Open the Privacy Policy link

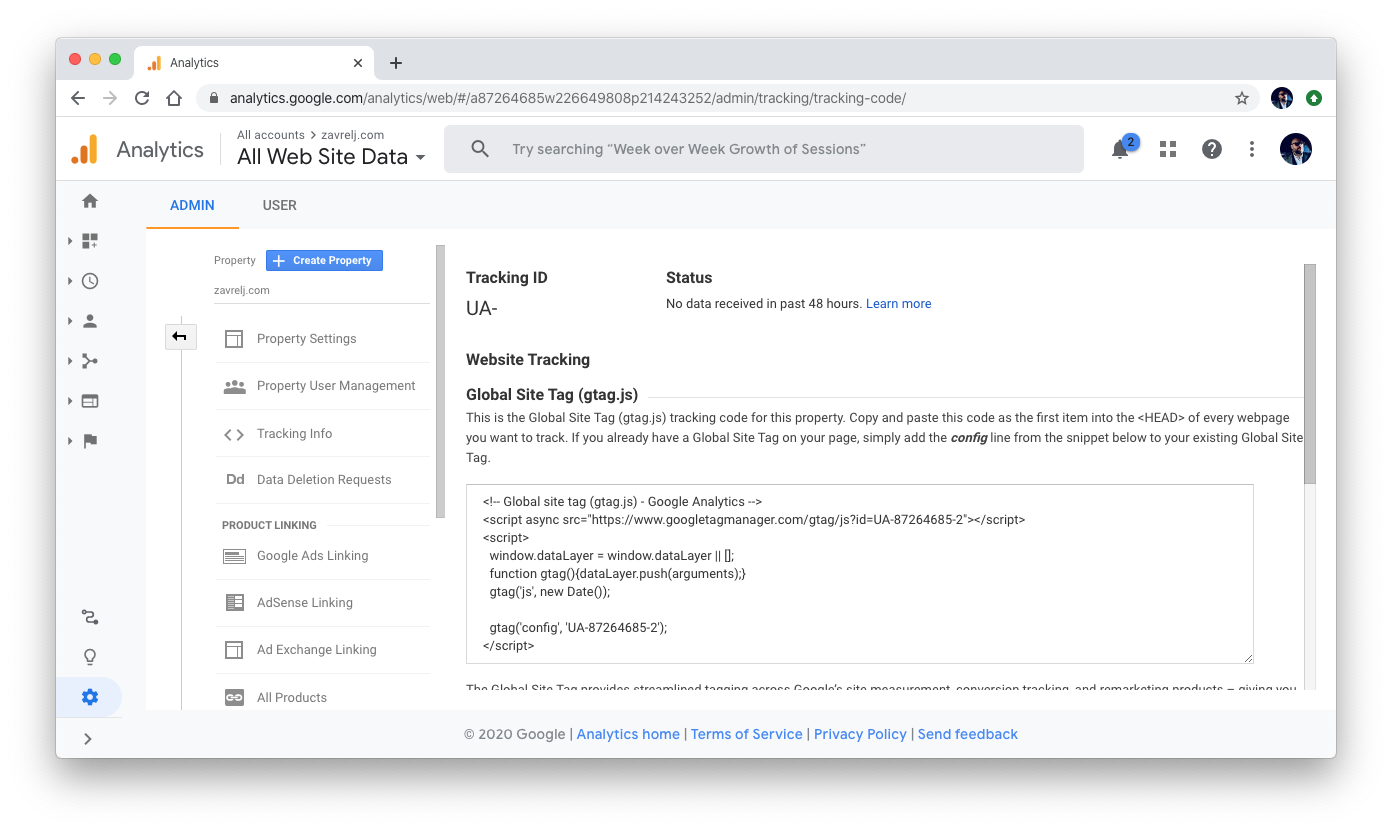click(x=860, y=734)
